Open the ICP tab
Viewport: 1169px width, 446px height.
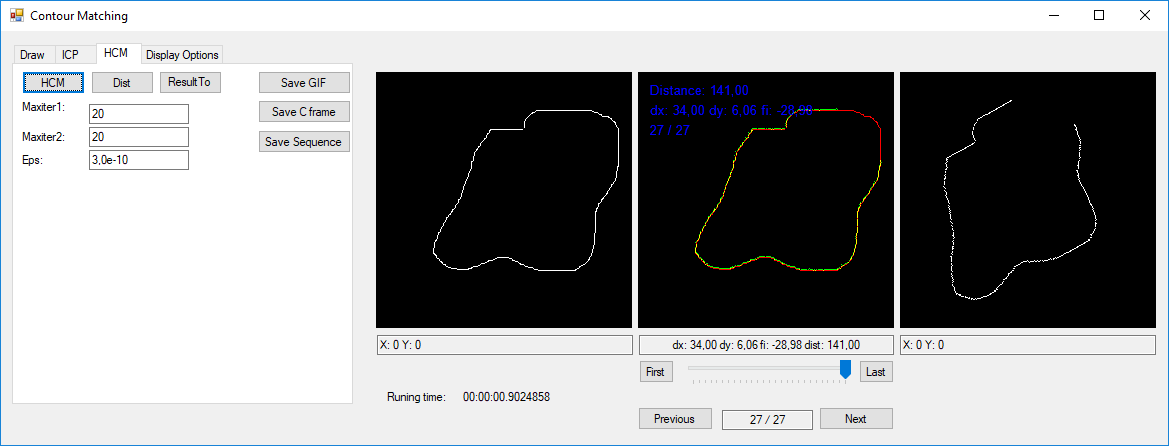click(x=70, y=55)
